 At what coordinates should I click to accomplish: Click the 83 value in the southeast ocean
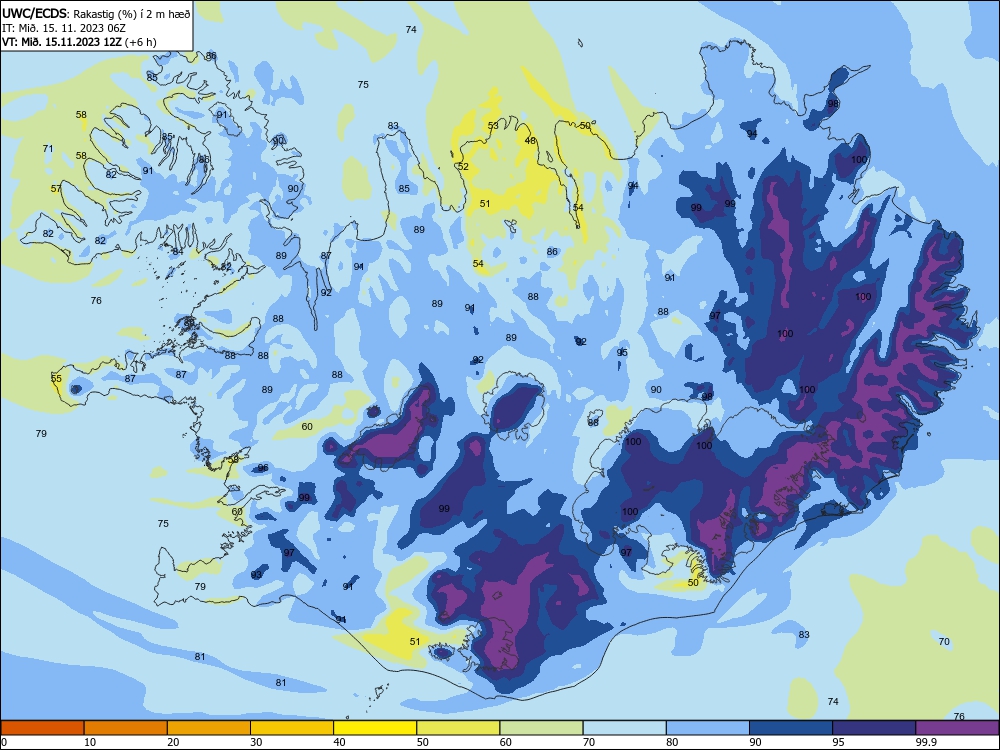click(804, 635)
